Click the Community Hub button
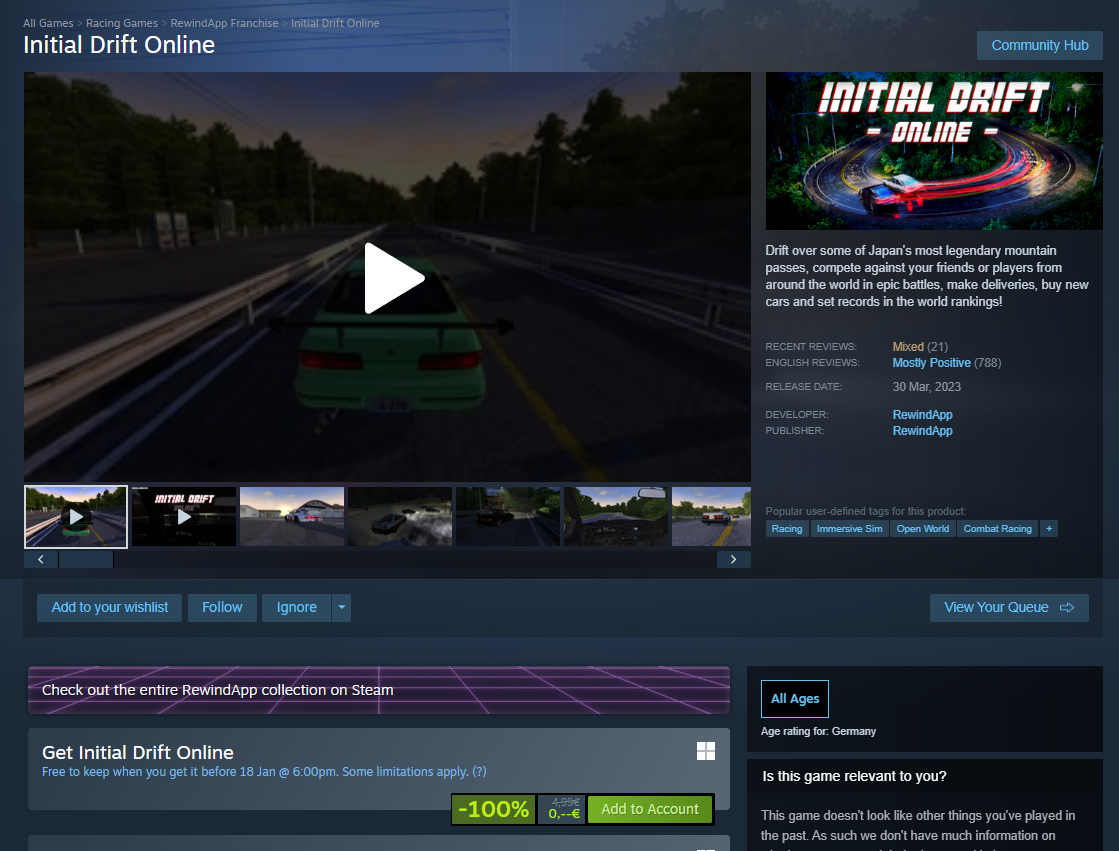 (1039, 45)
